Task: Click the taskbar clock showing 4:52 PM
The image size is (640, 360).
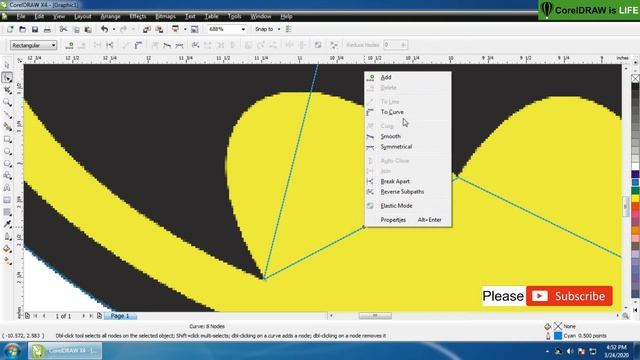Action: [616, 351]
